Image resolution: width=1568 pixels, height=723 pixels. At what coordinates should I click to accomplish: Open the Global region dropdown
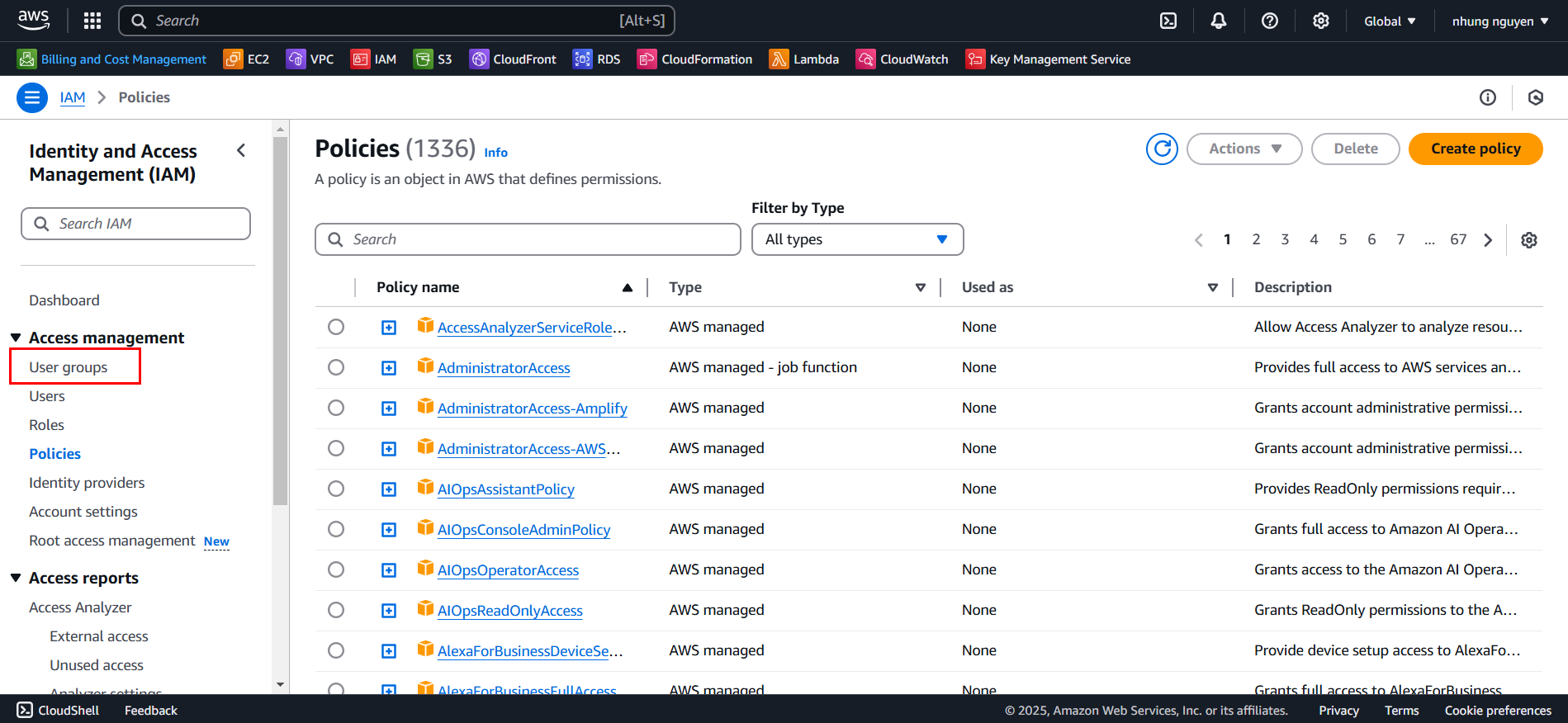[1390, 21]
